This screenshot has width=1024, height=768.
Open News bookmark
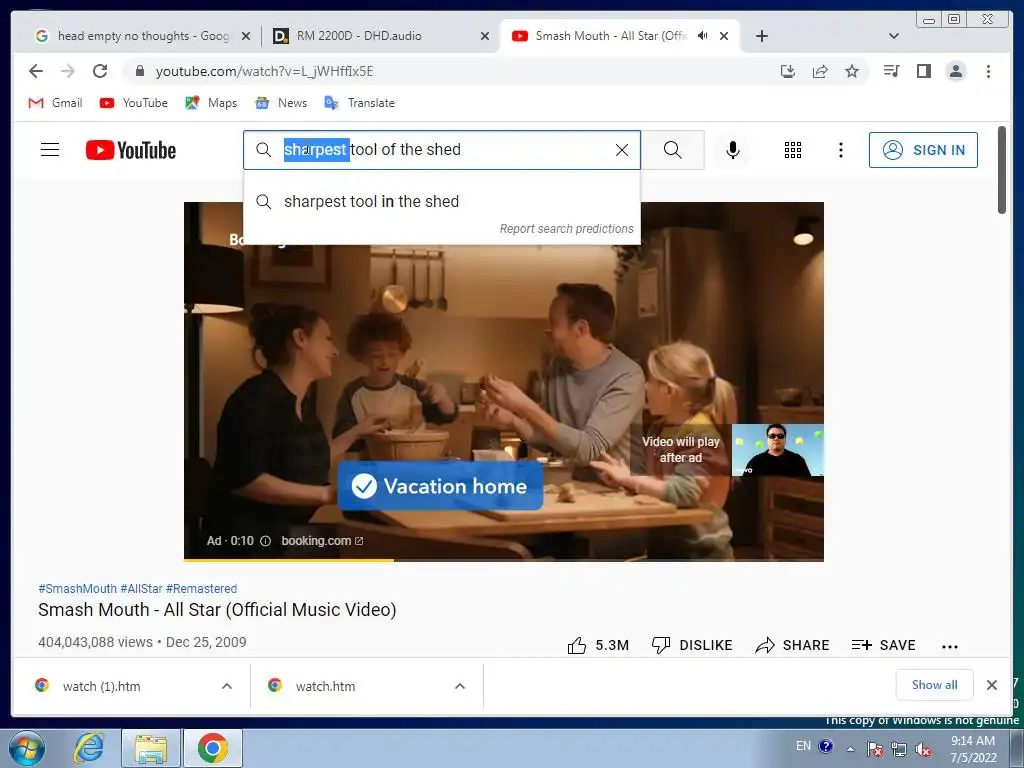[281, 103]
